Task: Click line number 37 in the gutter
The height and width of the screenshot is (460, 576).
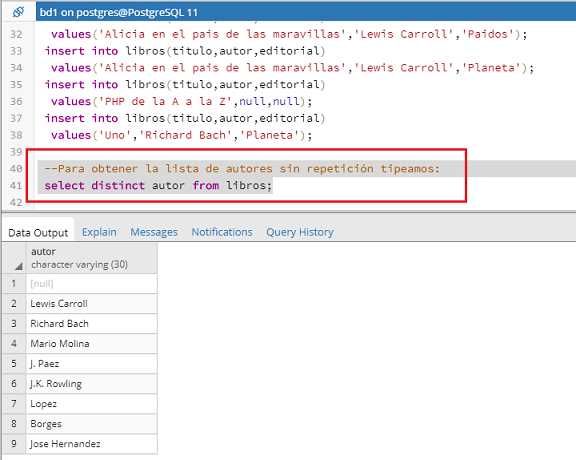Action: coord(16,118)
